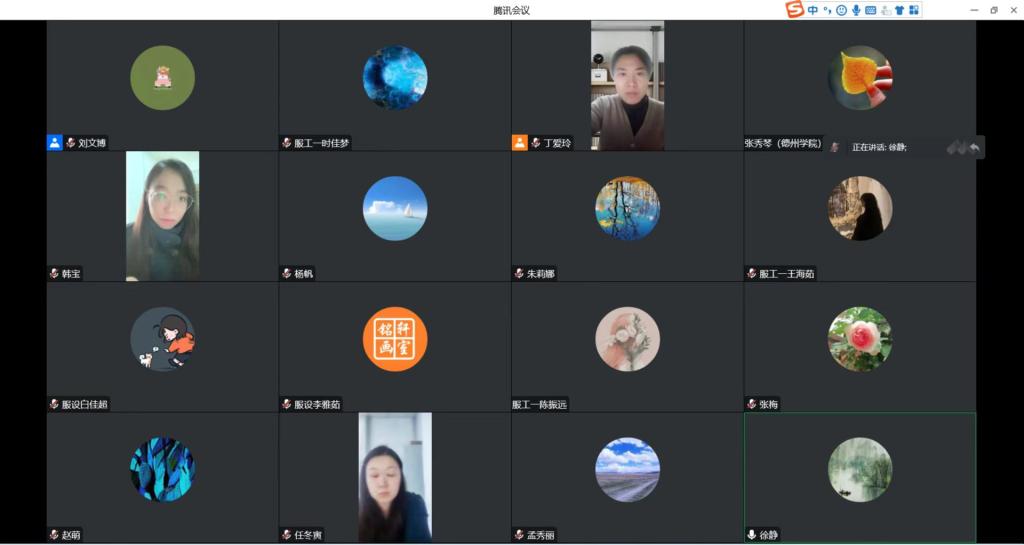Toggle Sogou punctuation mode
This screenshot has width=1024, height=545.
tap(827, 10)
